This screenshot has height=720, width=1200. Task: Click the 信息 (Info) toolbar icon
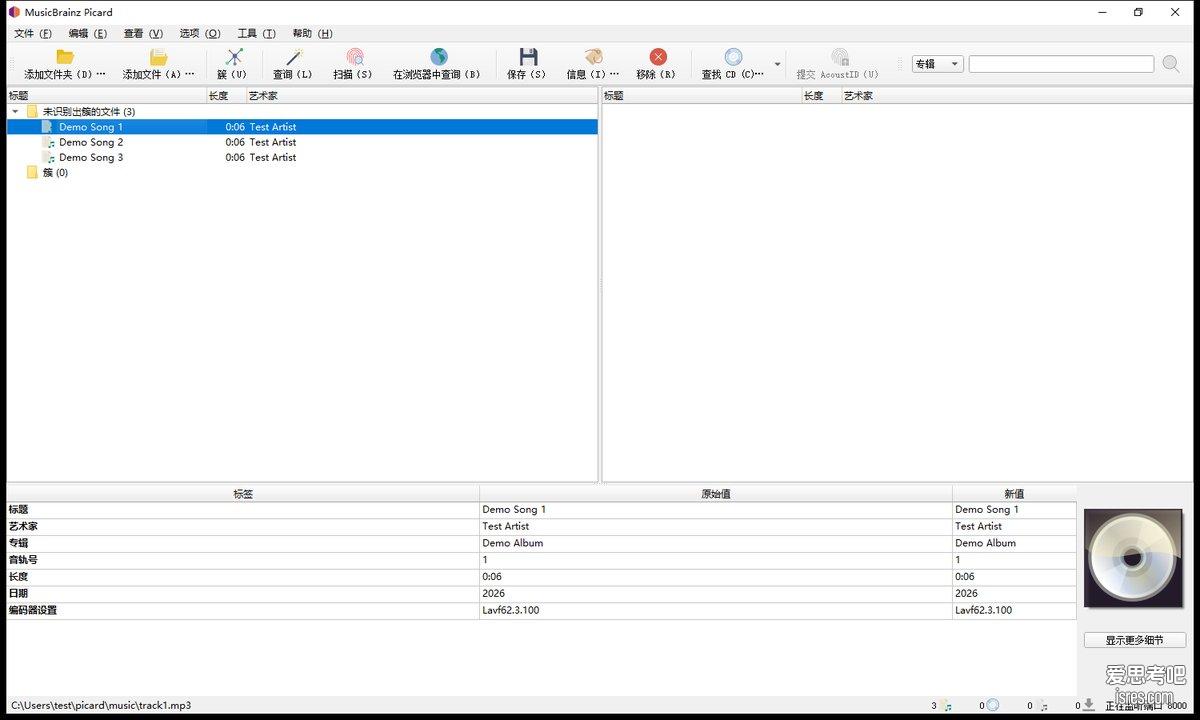pyautogui.click(x=594, y=57)
